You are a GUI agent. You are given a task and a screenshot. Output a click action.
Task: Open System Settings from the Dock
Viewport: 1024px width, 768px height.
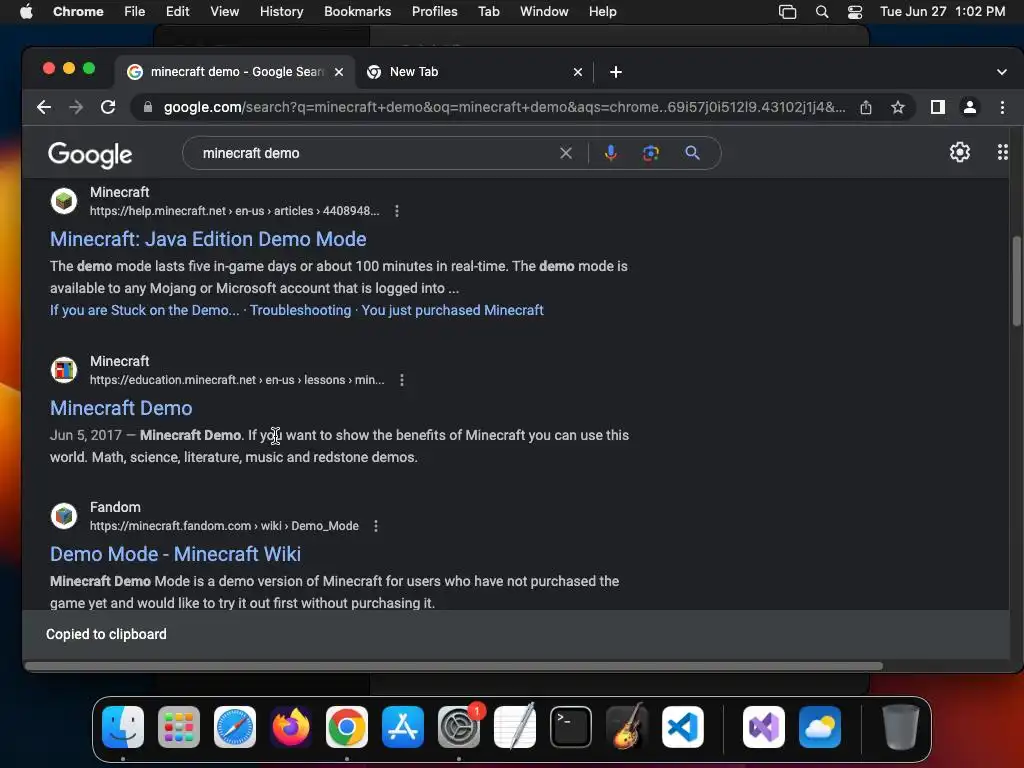coord(459,727)
